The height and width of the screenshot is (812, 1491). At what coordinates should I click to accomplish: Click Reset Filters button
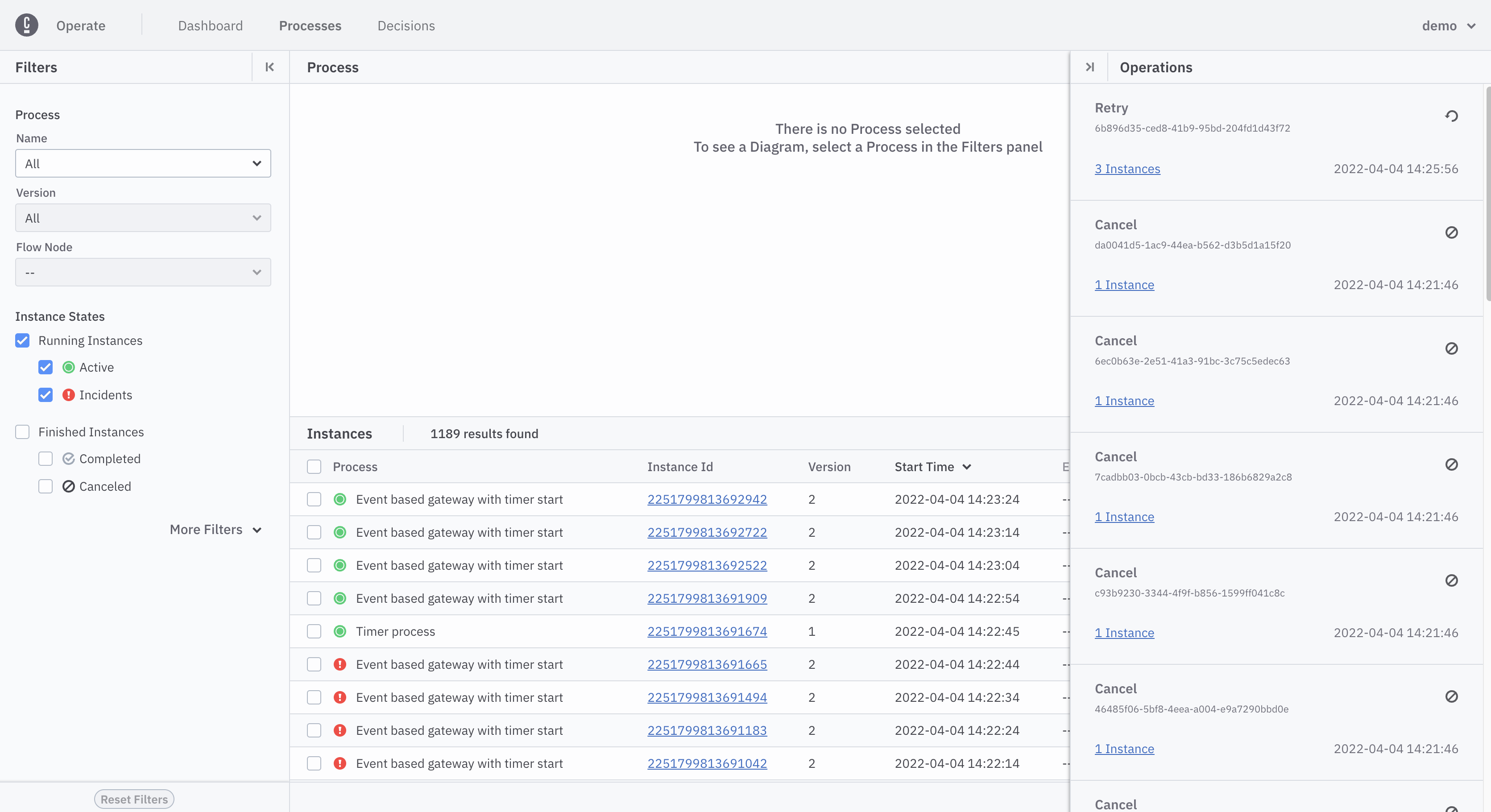click(x=134, y=799)
